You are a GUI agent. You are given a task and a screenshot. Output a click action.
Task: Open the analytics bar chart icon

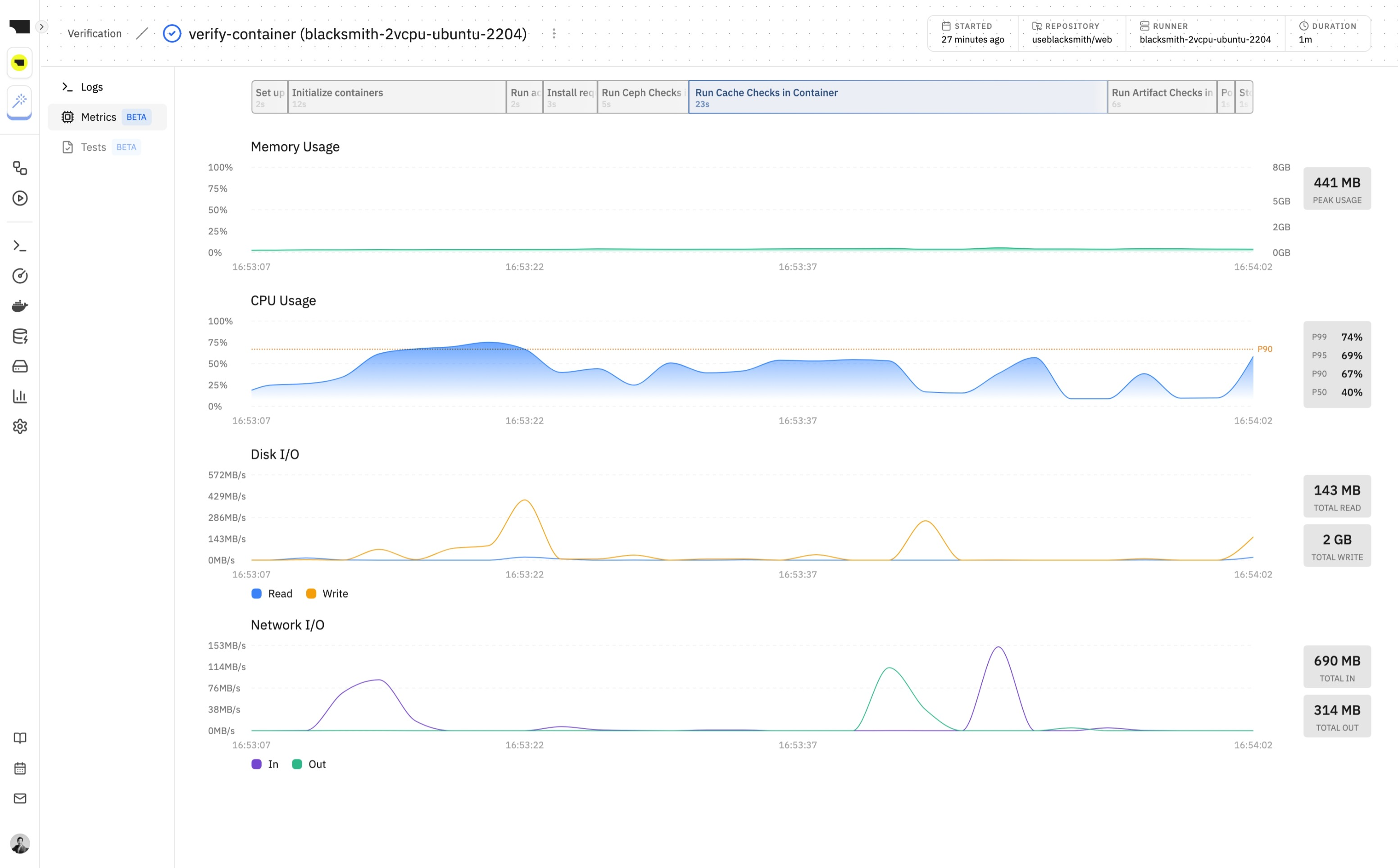[19, 396]
